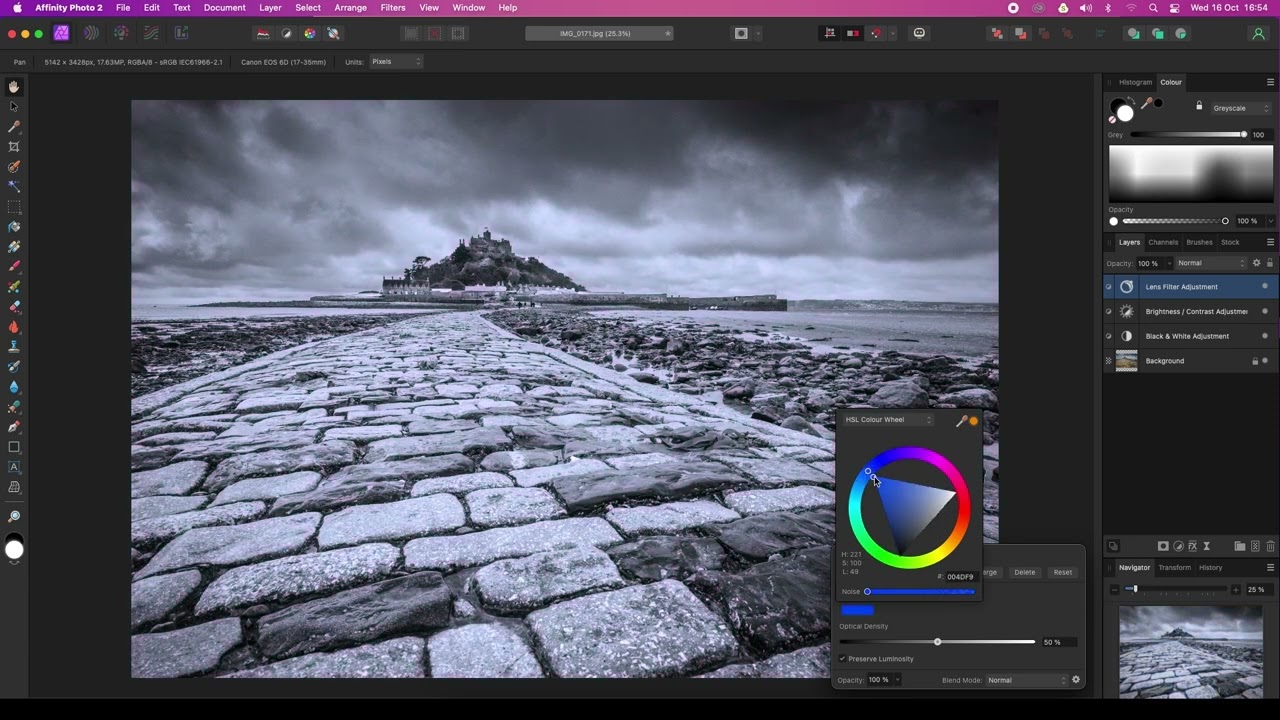Image resolution: width=1280 pixels, height=720 pixels.
Task: Zoom in with Navigator plus button
Action: coord(1236,590)
